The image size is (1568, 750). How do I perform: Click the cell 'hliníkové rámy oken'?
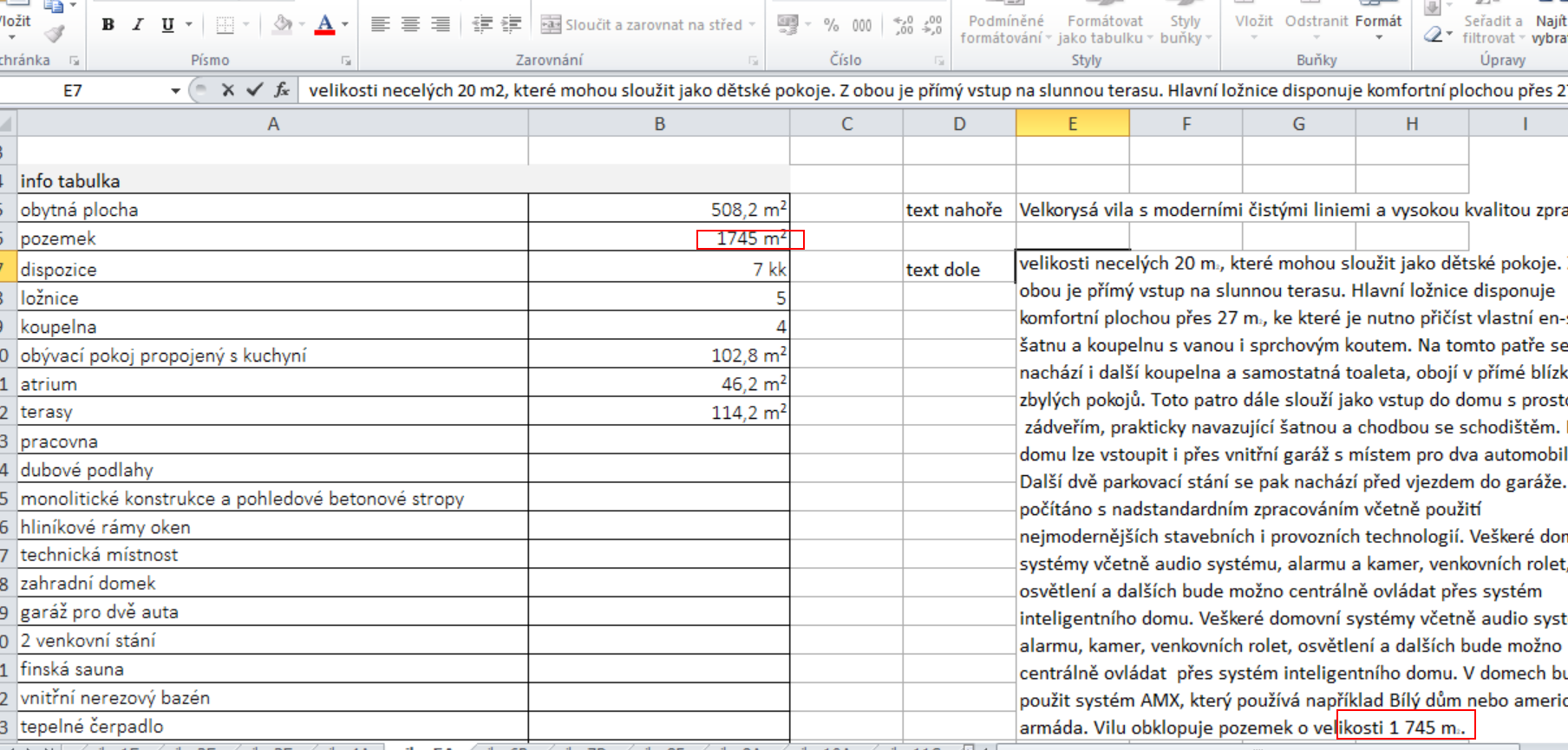coord(273,526)
